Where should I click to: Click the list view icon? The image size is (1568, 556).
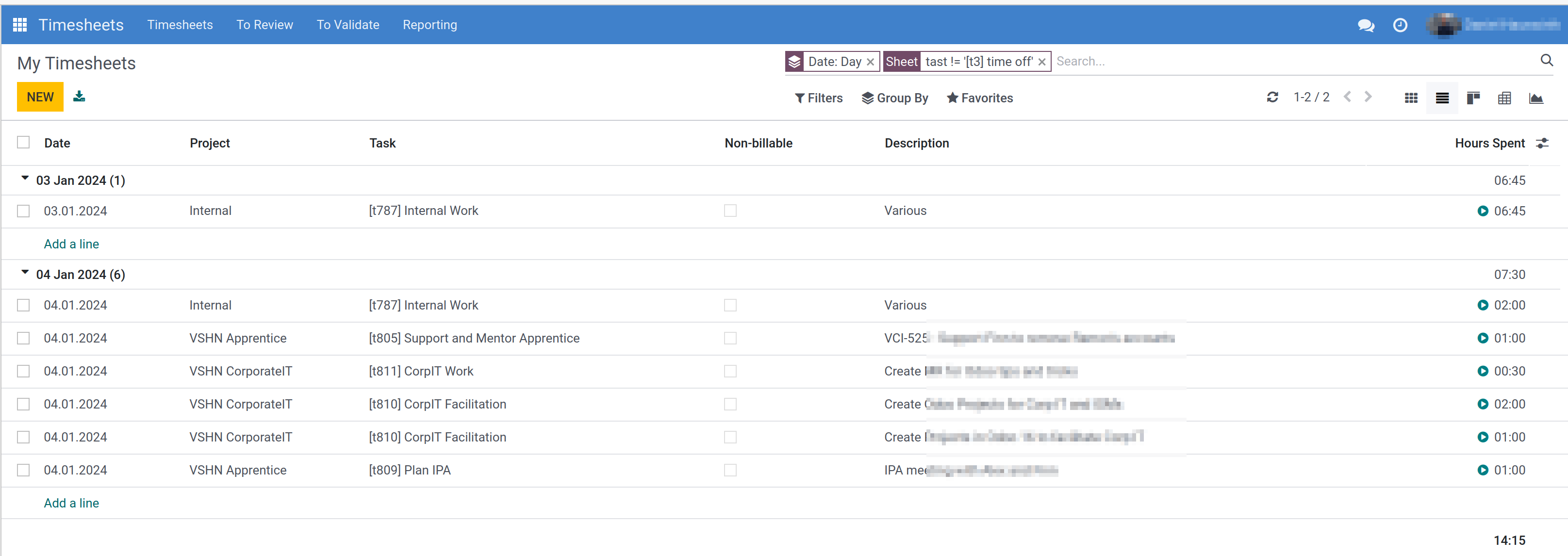pyautogui.click(x=1442, y=98)
